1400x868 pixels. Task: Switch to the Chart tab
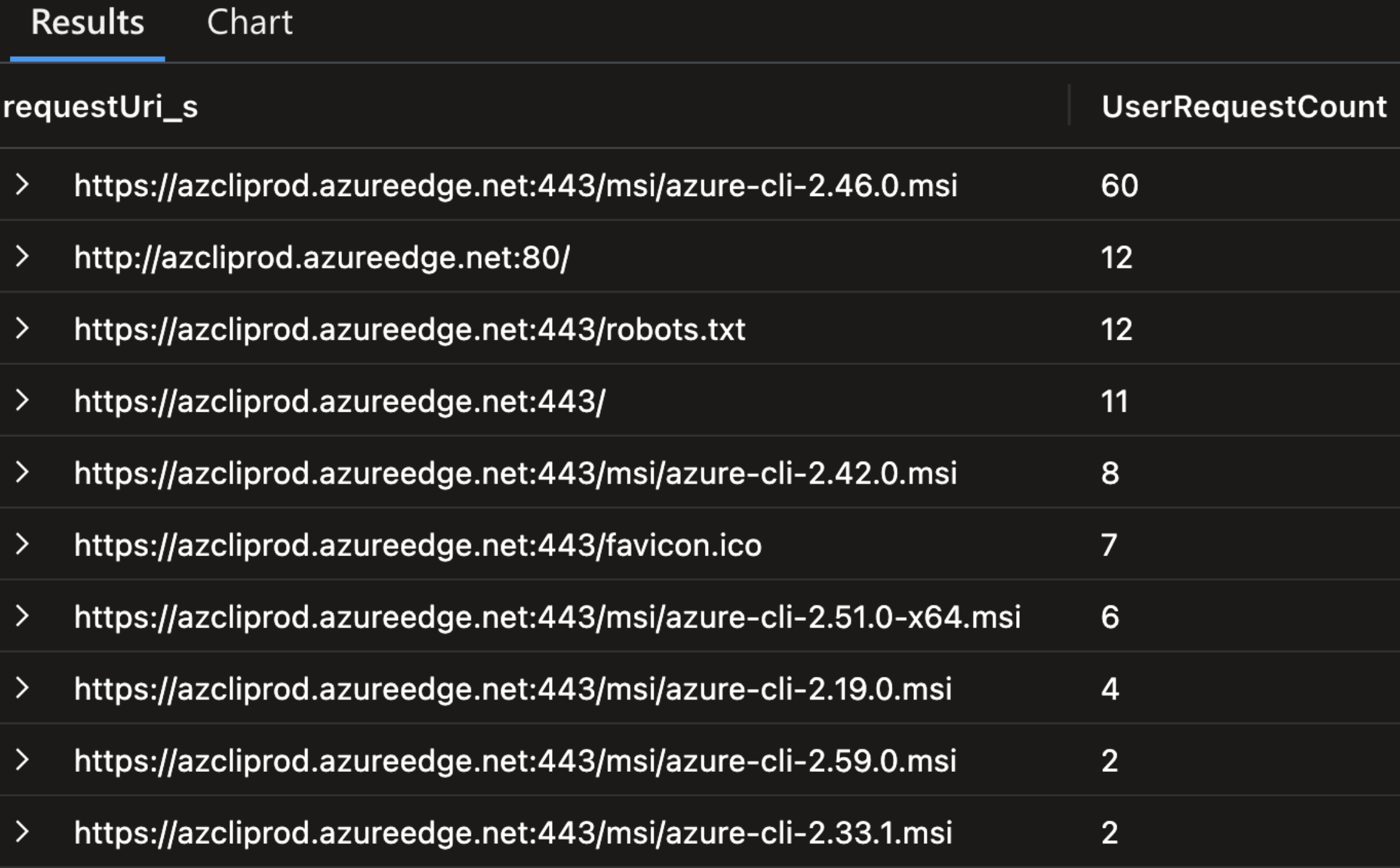pos(250,23)
